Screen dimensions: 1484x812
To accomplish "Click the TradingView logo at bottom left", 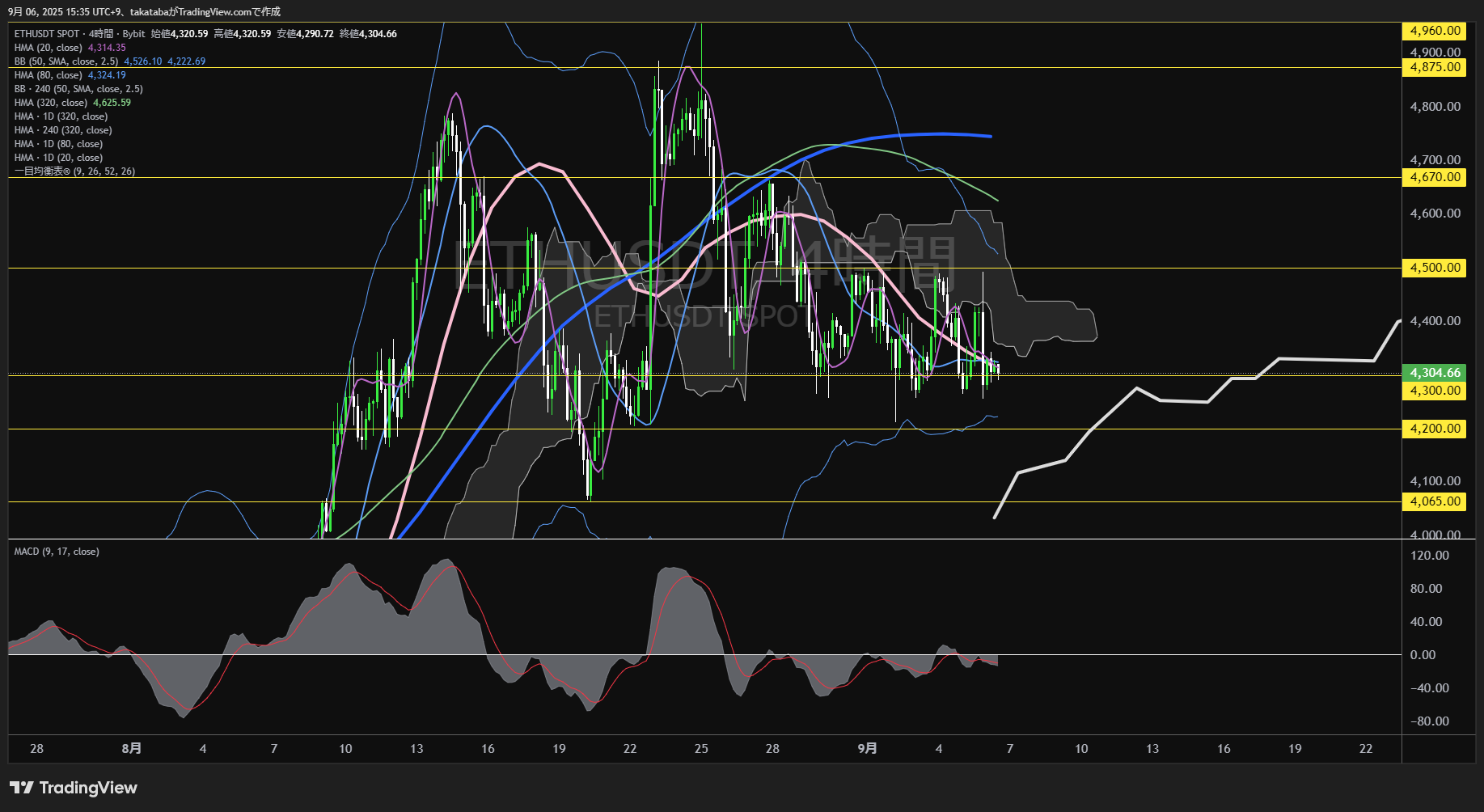I will pos(74,788).
